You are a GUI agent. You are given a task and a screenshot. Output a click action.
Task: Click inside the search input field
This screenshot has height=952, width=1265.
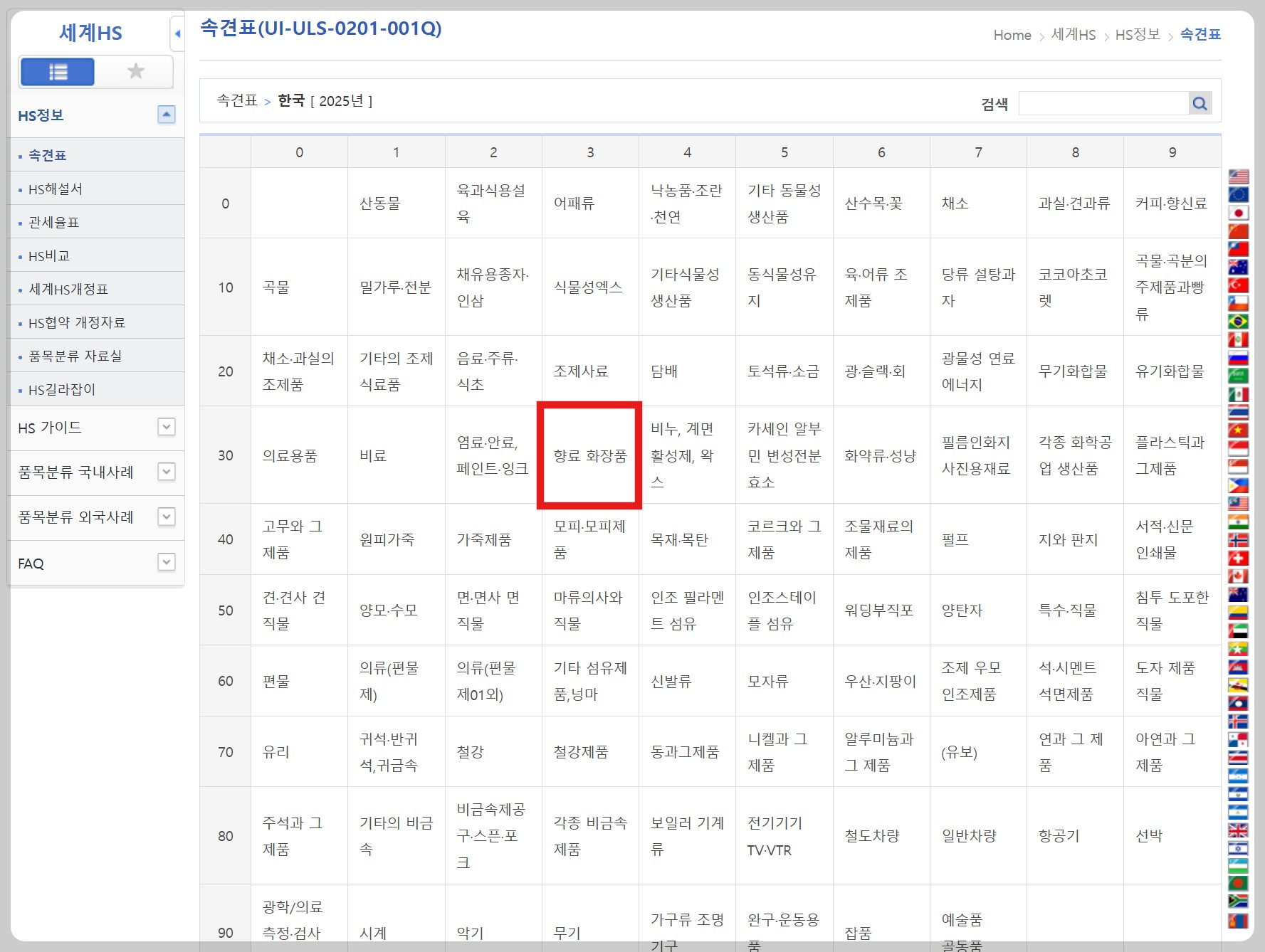[x=1103, y=102]
